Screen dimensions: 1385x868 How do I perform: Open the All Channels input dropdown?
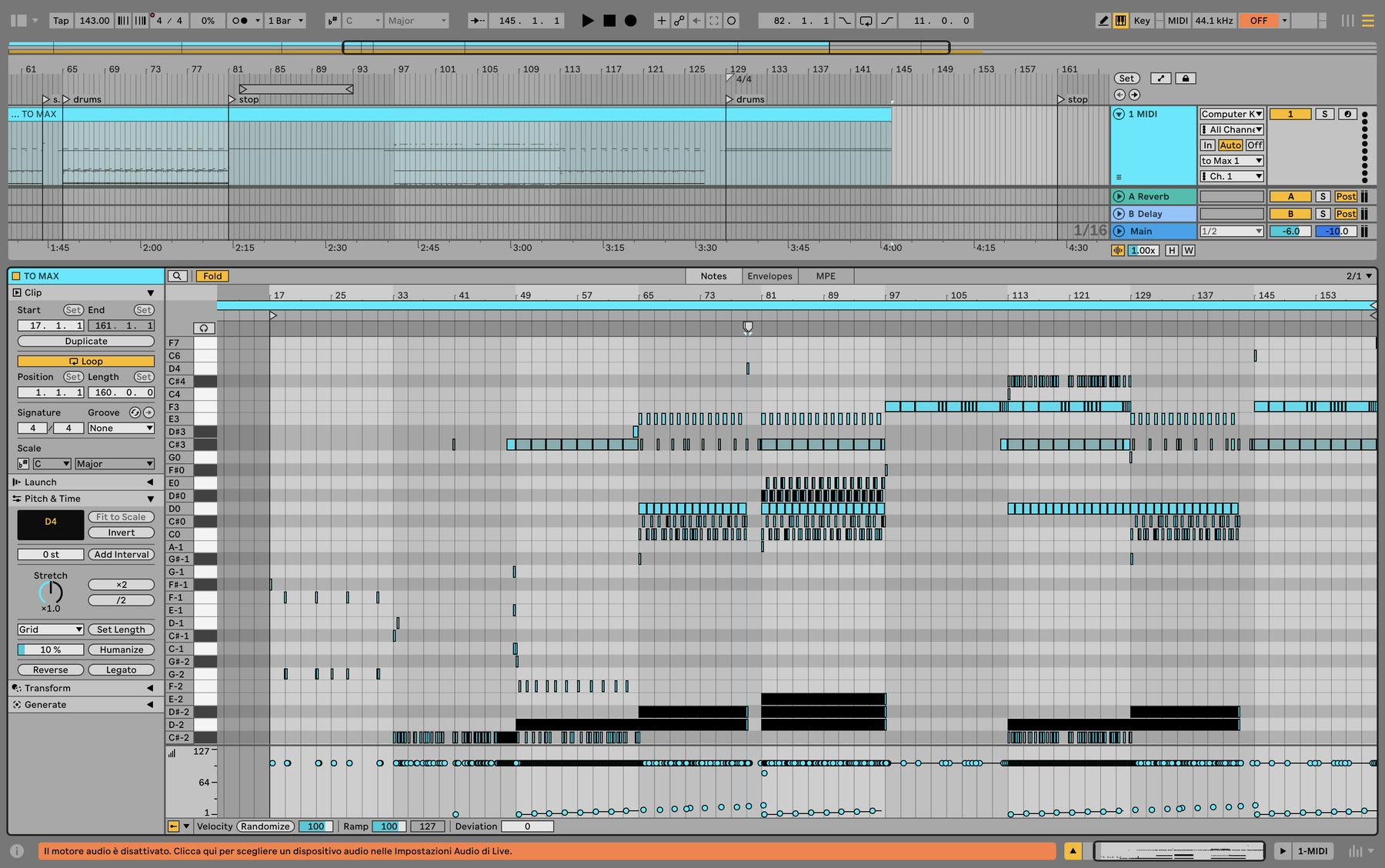tap(1231, 129)
